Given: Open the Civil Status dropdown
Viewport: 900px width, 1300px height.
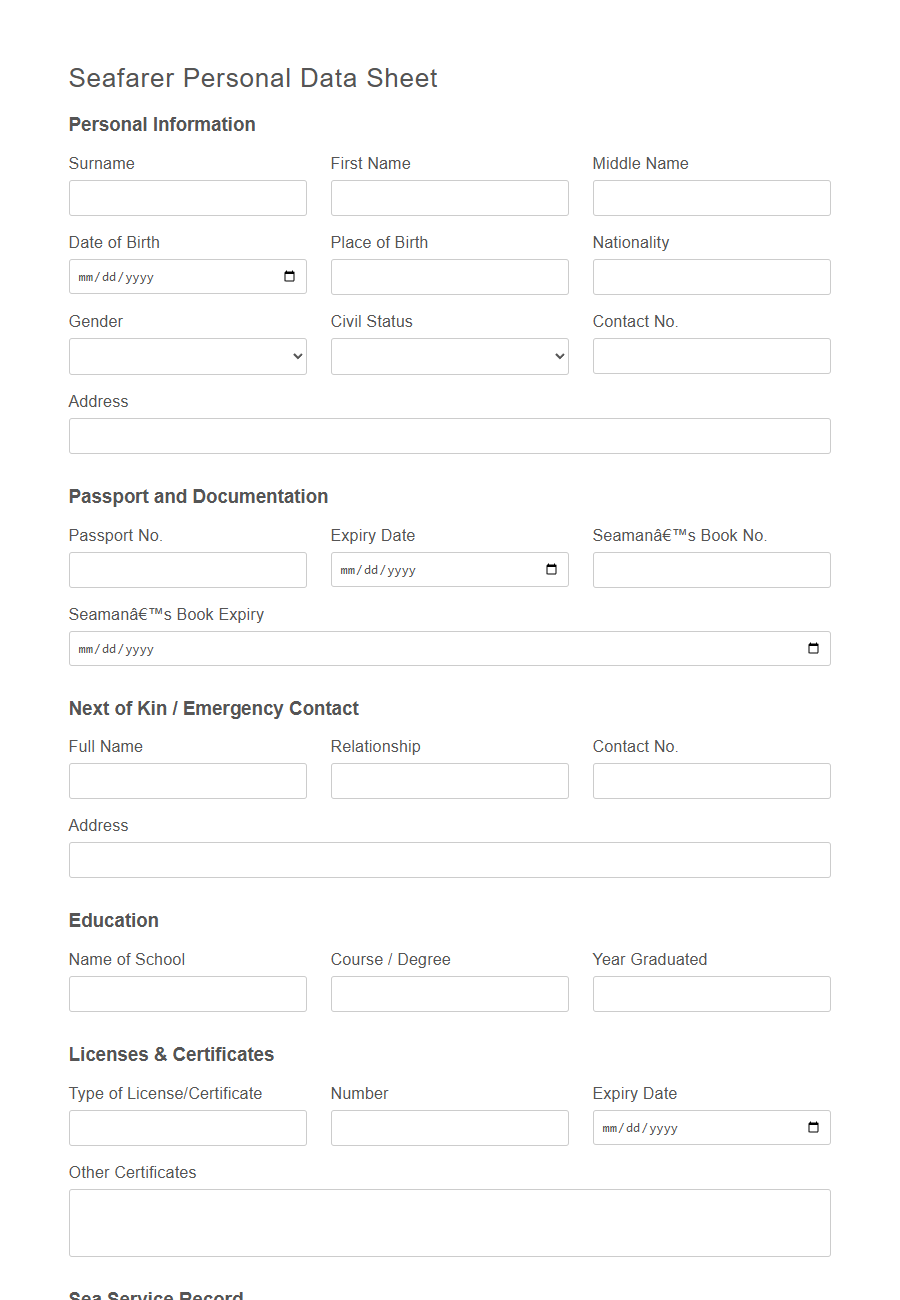Looking at the screenshot, I should [x=450, y=356].
